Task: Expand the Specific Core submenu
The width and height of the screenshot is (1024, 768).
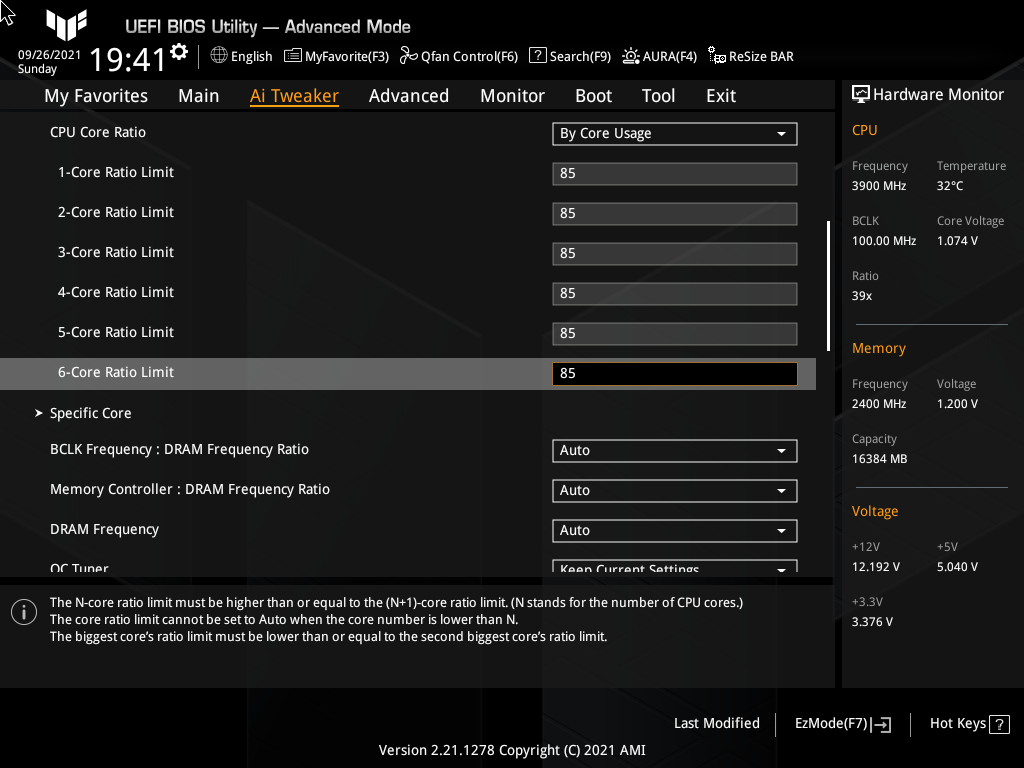Action: [x=90, y=412]
